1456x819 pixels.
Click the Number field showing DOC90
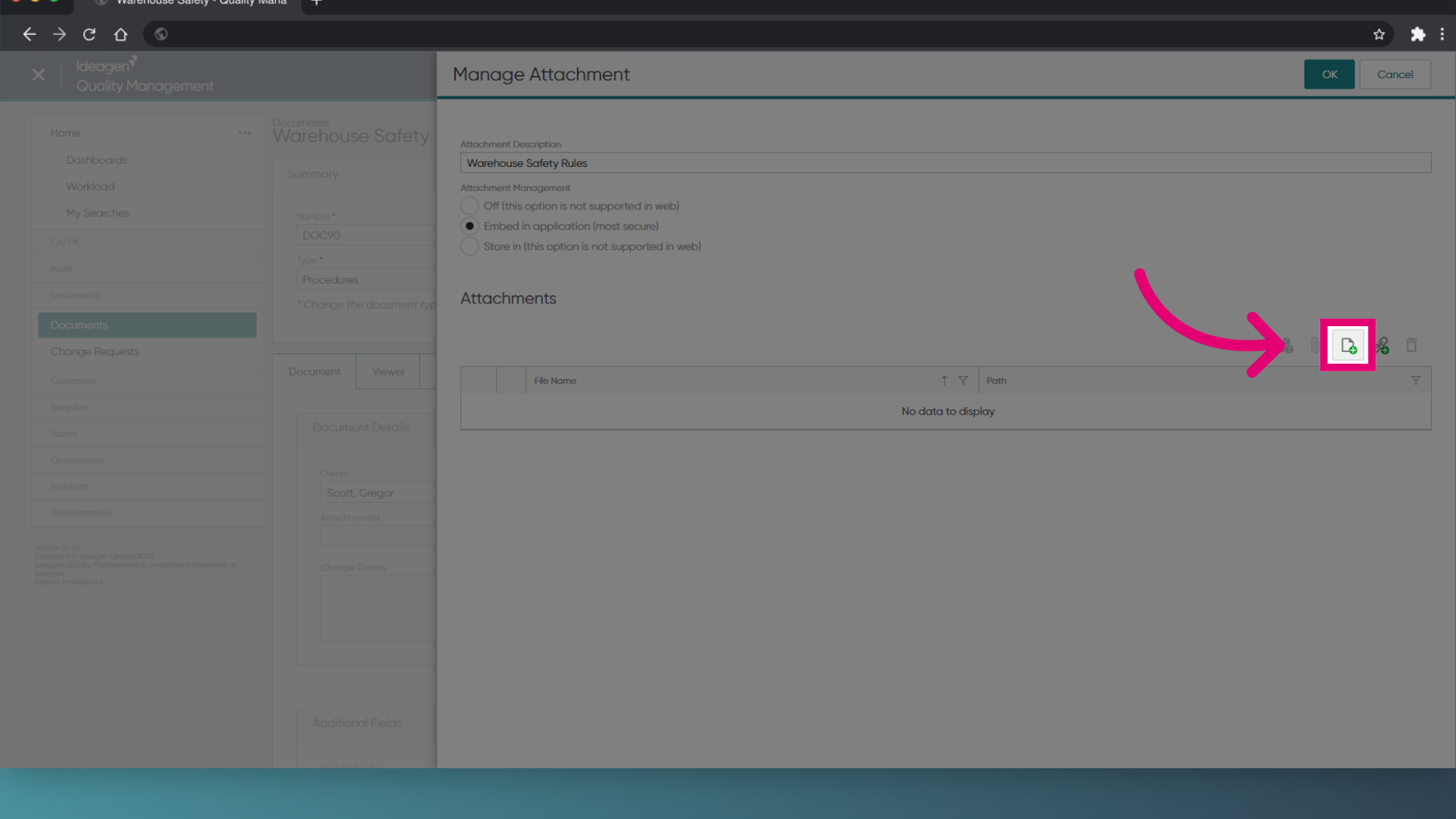pos(366,235)
